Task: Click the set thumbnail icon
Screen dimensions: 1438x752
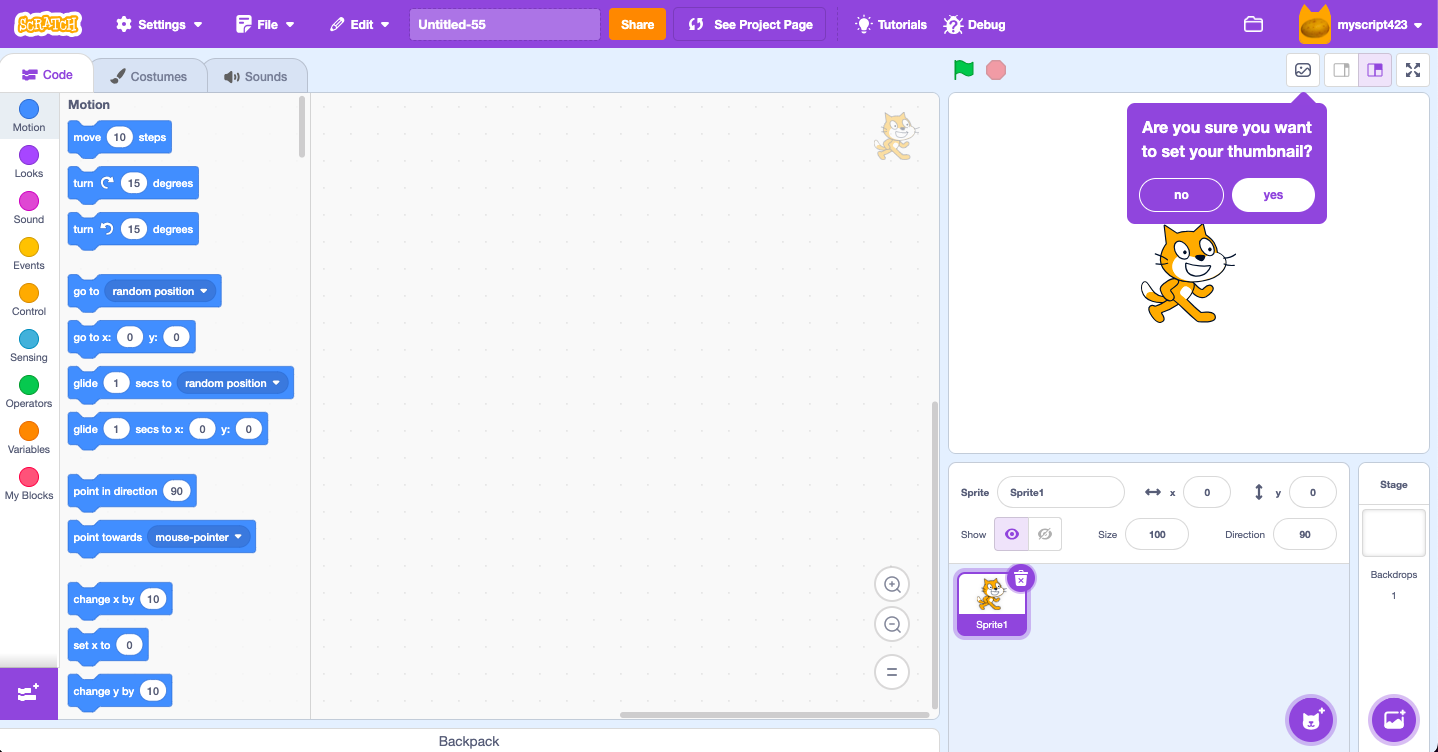Action: coord(1303,70)
